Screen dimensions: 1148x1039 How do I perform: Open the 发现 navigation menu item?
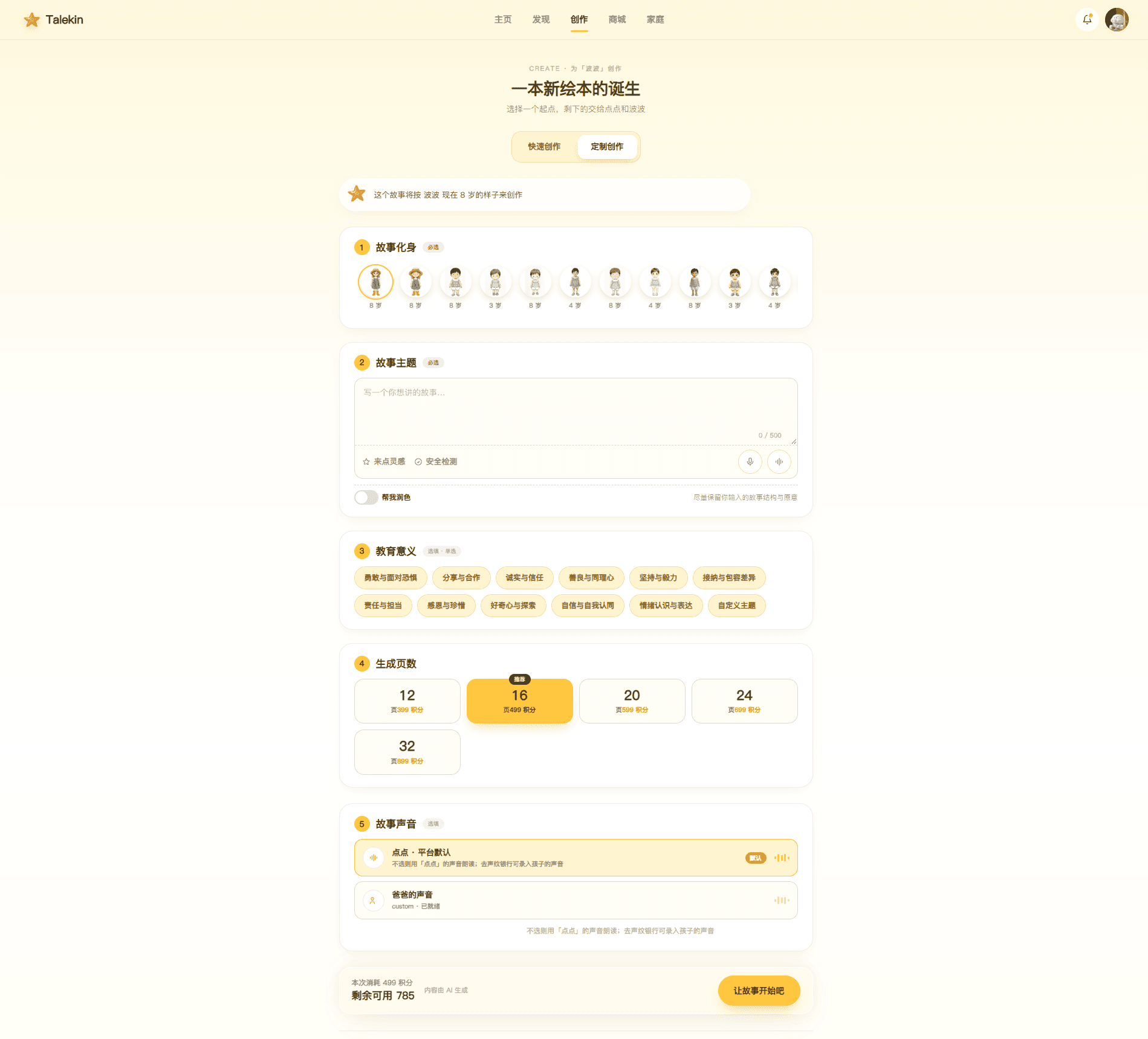click(541, 19)
